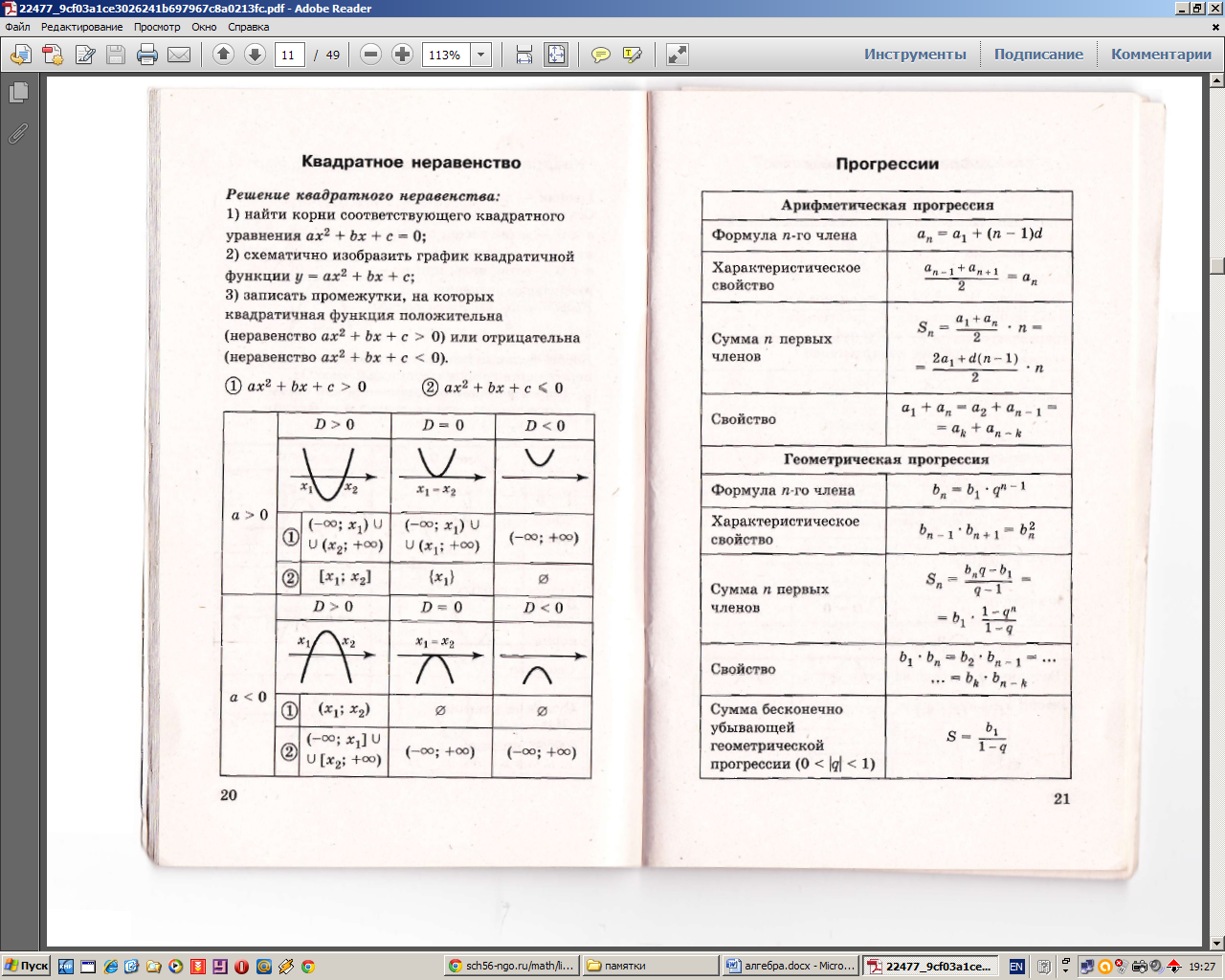1225x980 pixels.
Task: Go to previous page arrow
Action: 223,55
